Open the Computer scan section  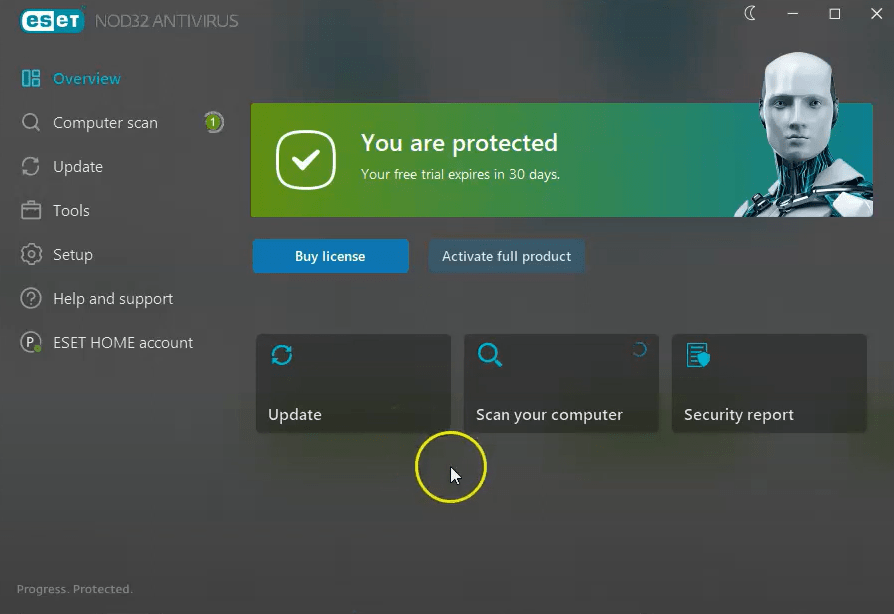click(x=105, y=123)
